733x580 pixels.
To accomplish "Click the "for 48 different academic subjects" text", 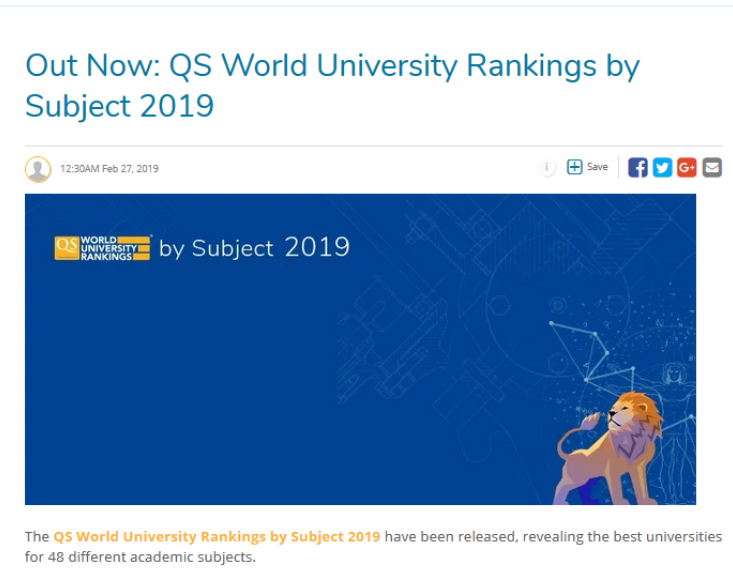I will coord(140,557).
